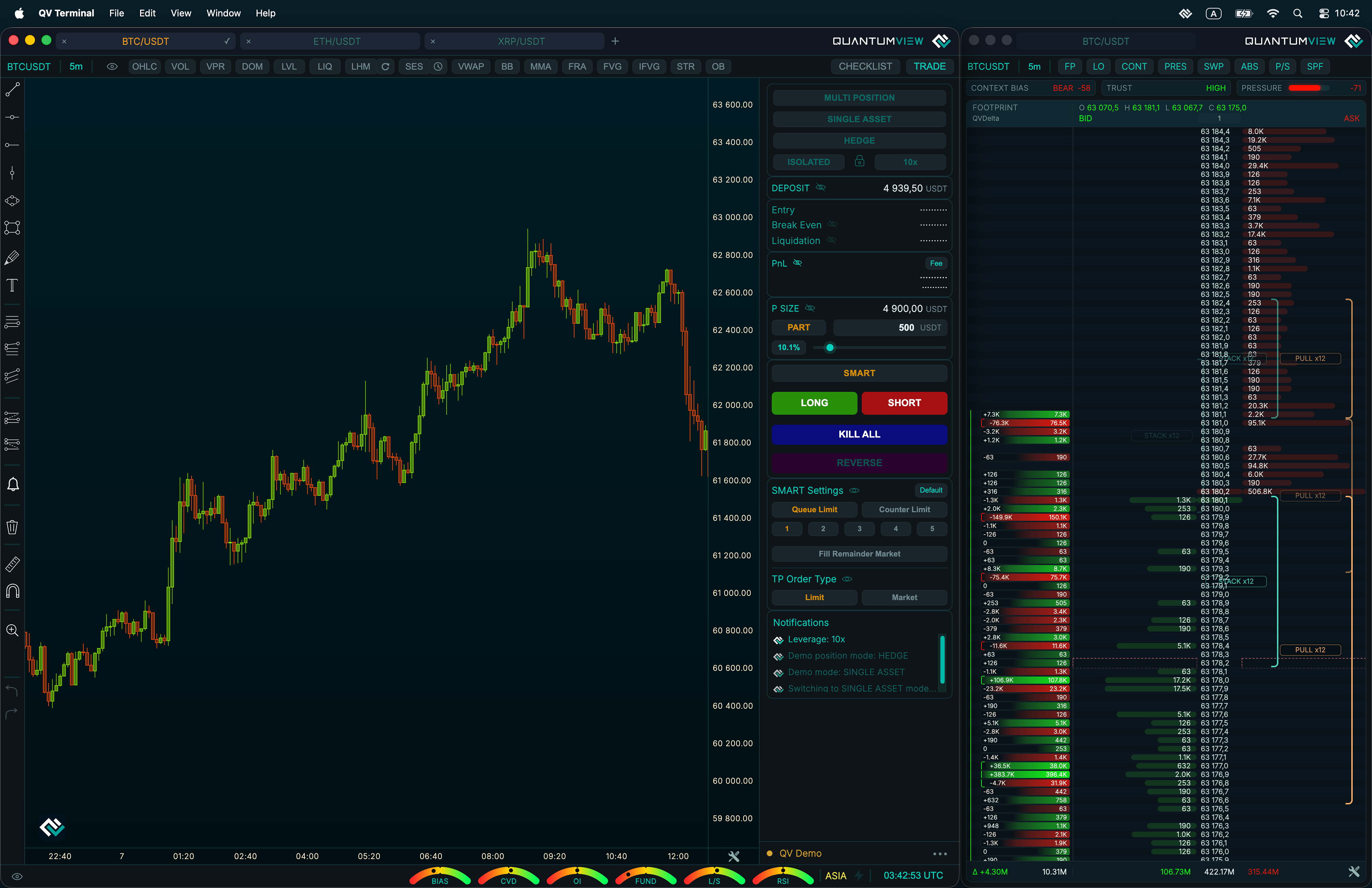
Task: Open the RSI gauge indicator
Action: [x=783, y=876]
